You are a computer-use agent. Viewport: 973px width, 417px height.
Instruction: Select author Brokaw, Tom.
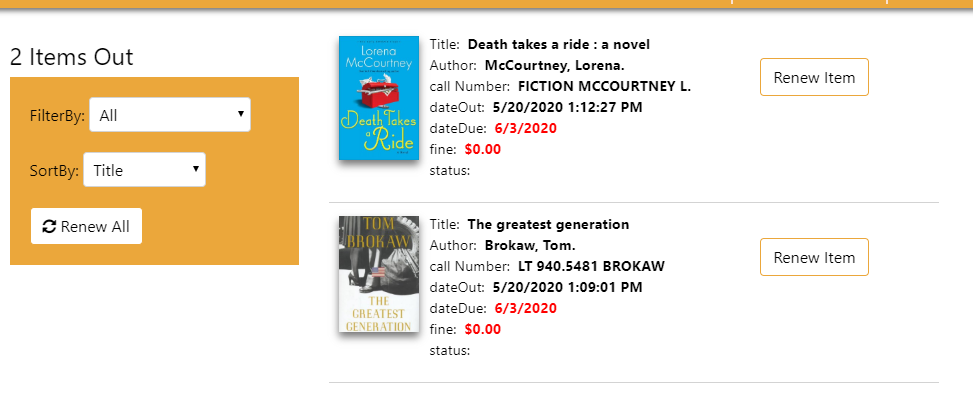click(x=530, y=246)
